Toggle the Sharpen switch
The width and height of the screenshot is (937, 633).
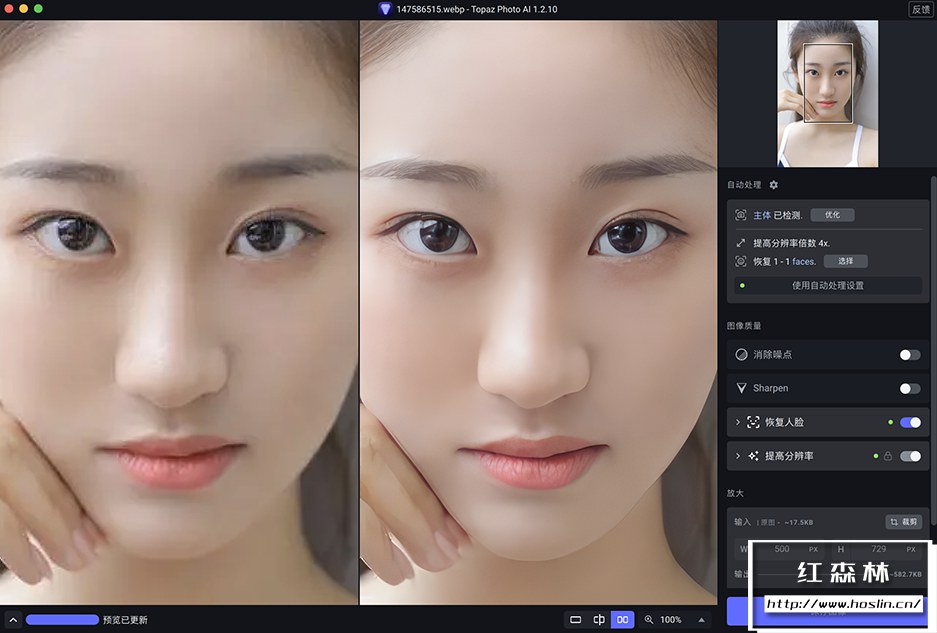pyautogui.click(x=910, y=389)
